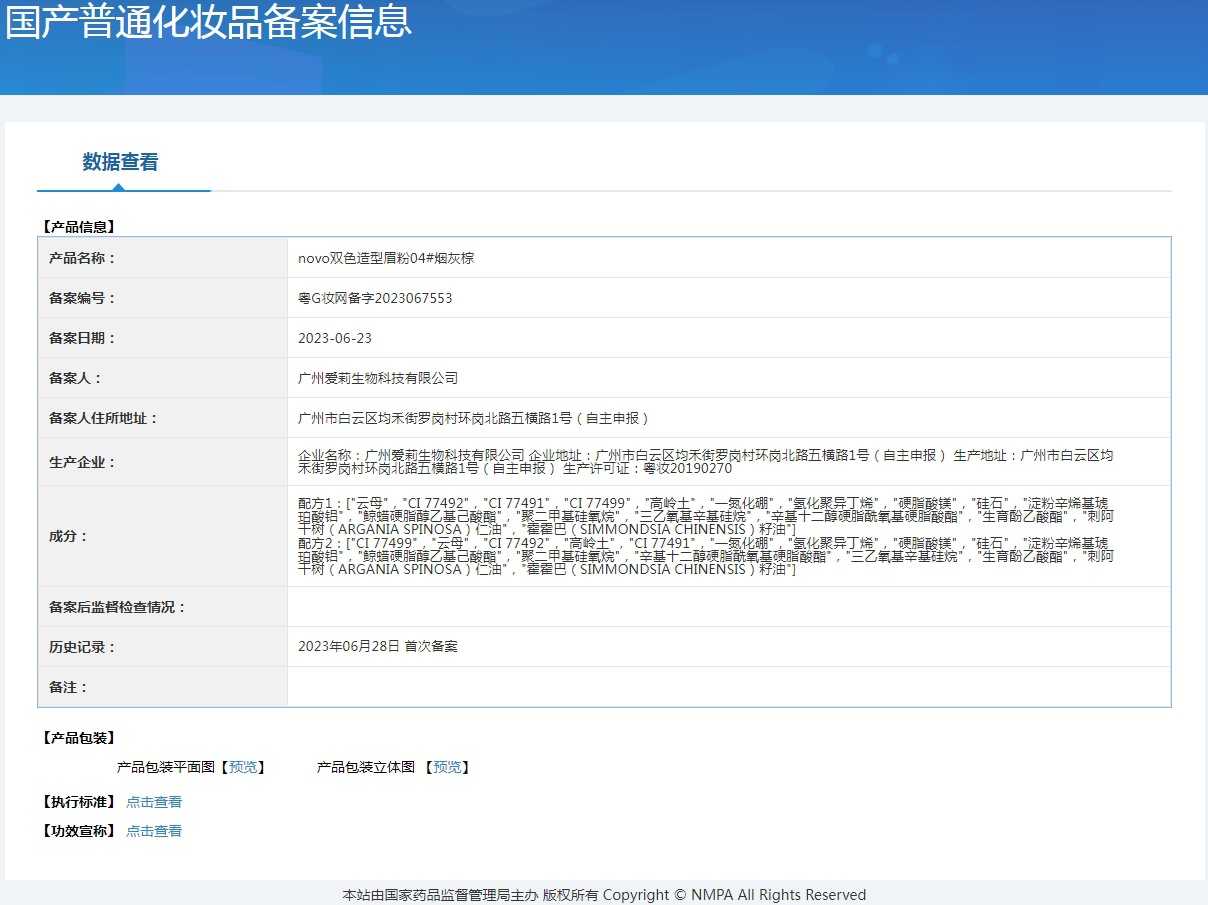Click the 产品名称： row label
Viewport: 1208px width, 905px height.
pyautogui.click(x=82, y=258)
